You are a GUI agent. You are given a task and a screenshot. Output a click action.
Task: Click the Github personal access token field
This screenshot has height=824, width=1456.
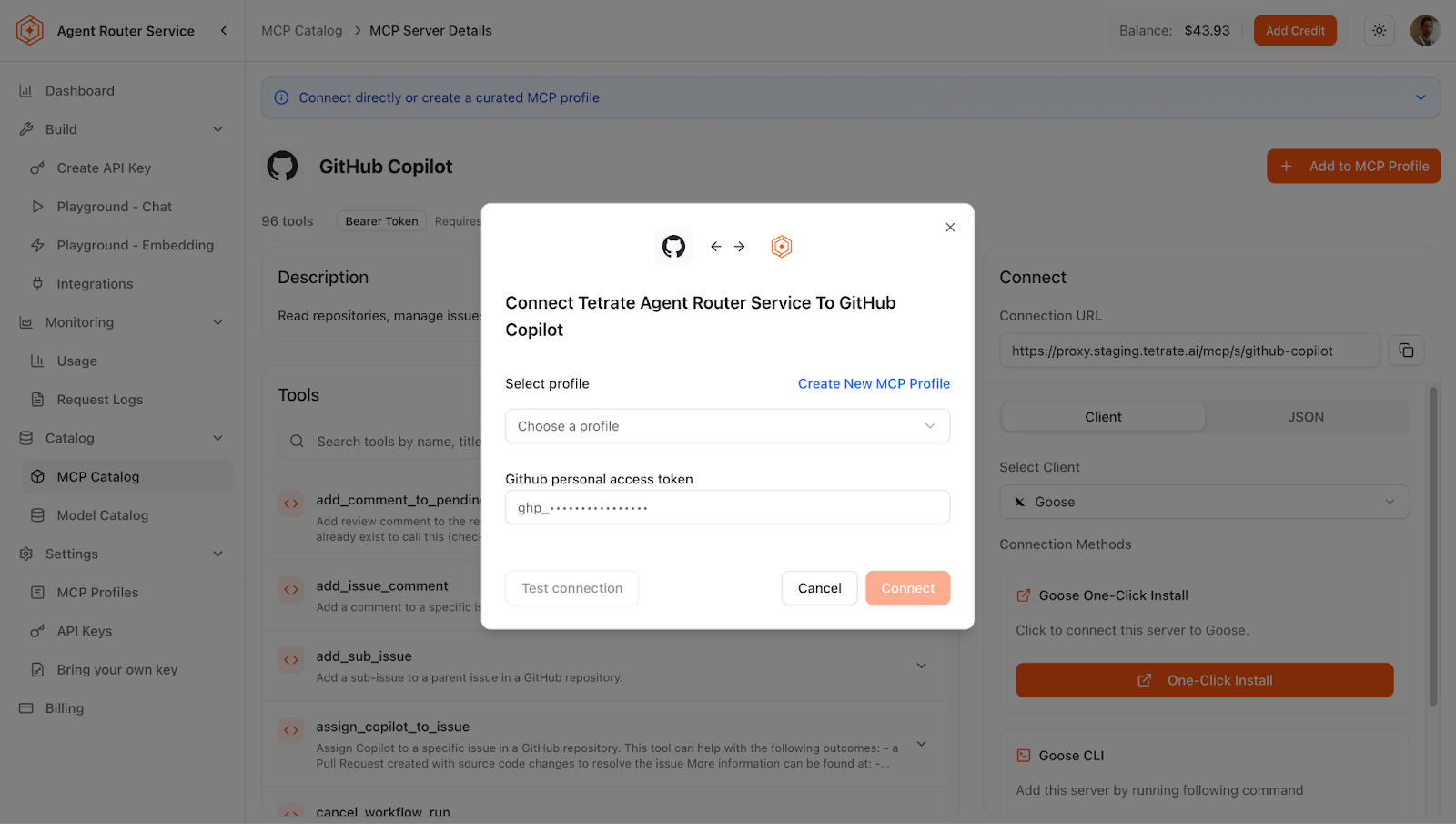(x=727, y=508)
